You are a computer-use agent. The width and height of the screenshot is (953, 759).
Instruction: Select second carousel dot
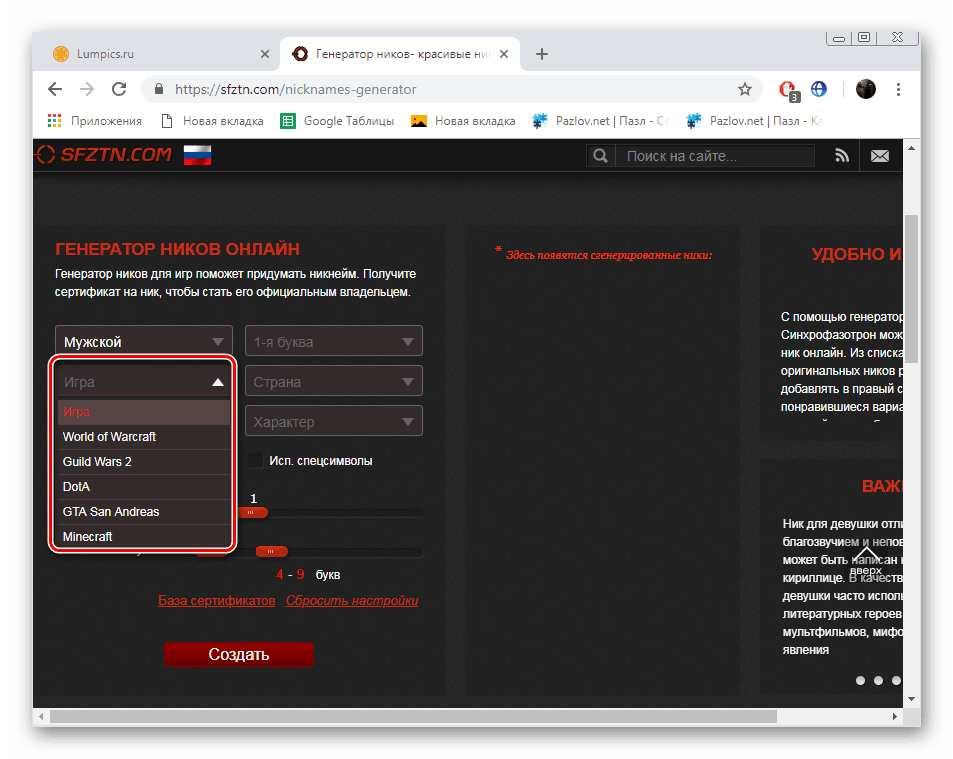tap(878, 680)
